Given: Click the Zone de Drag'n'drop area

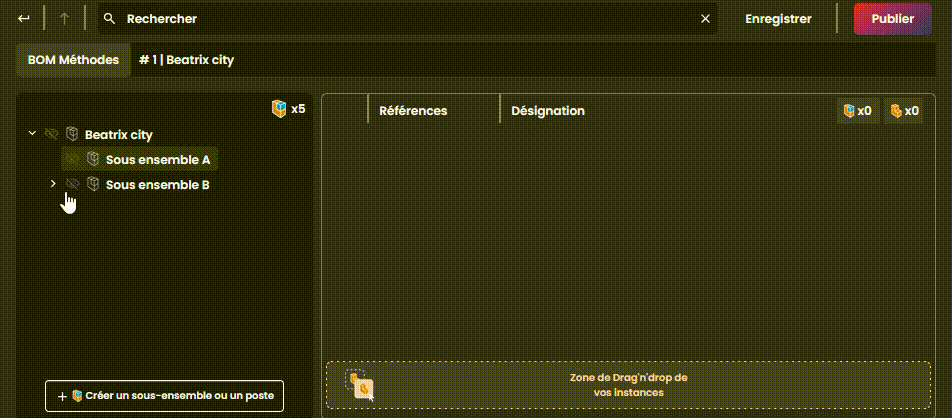Looking at the screenshot, I should pos(628,385).
